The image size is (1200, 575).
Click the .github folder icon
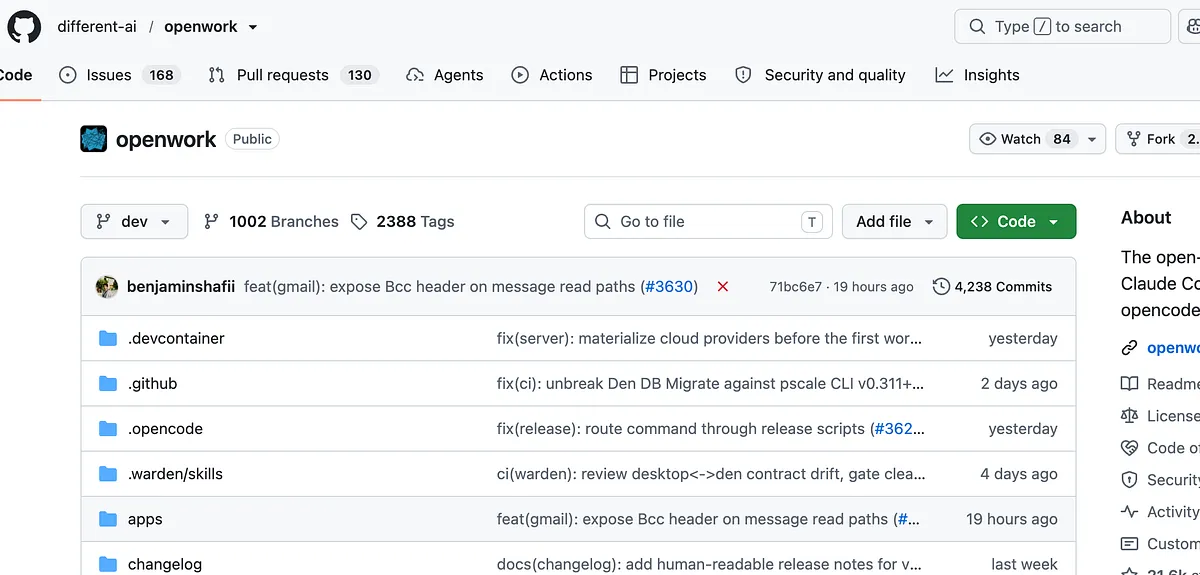pyautogui.click(x=108, y=383)
